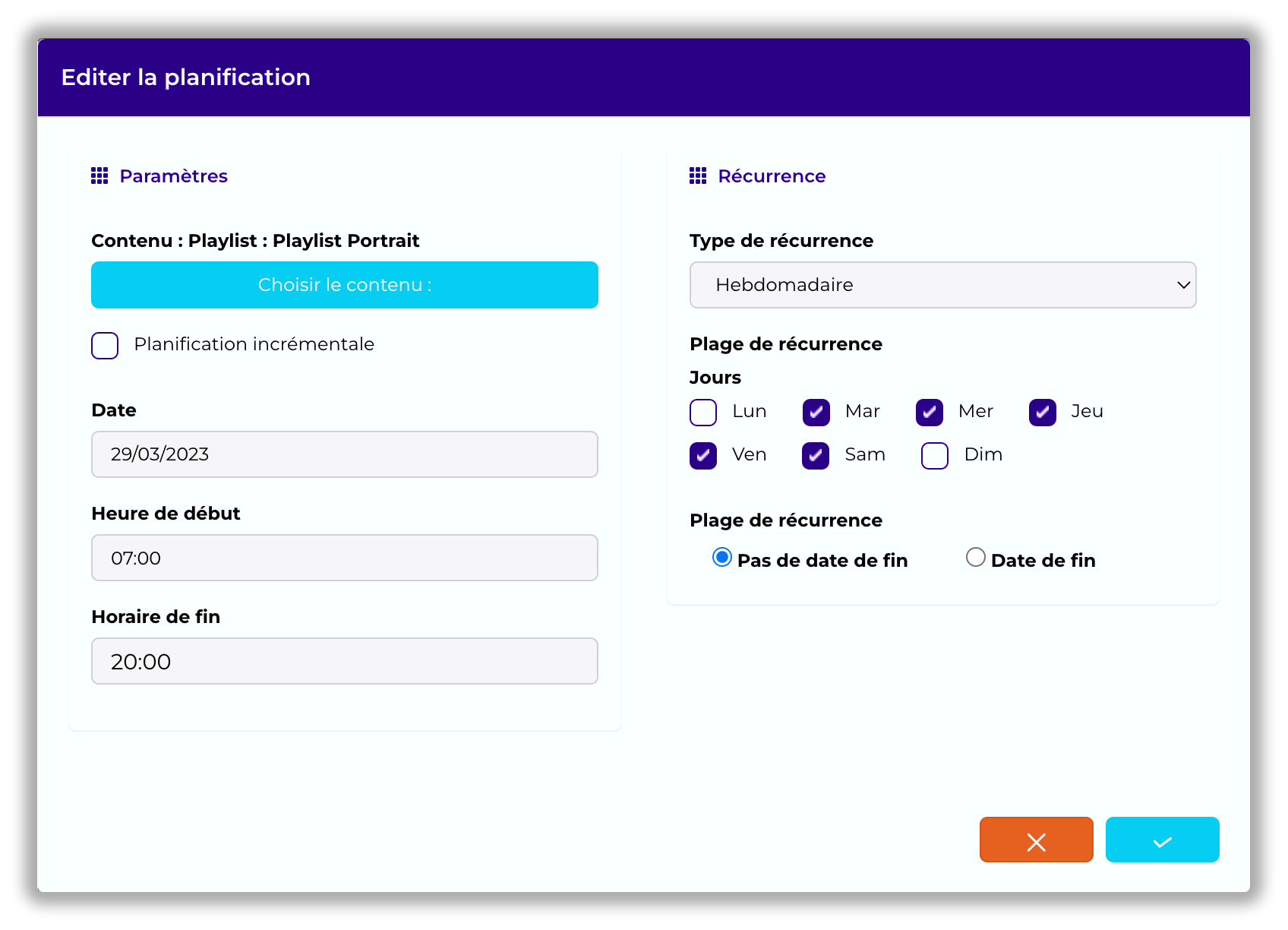This screenshot has width=1288, height=930.
Task: Click the Horaire de fin field
Action: [344, 661]
